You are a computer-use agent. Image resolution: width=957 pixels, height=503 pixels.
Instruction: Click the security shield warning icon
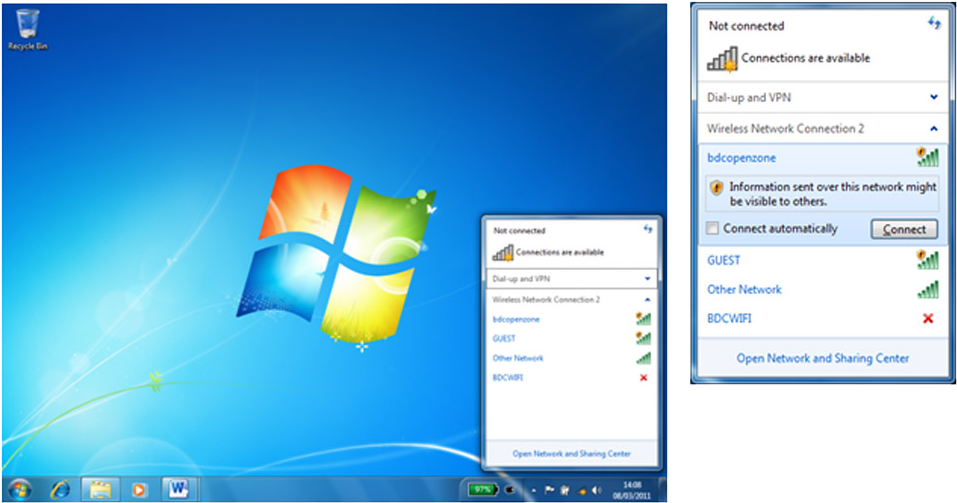click(x=717, y=187)
